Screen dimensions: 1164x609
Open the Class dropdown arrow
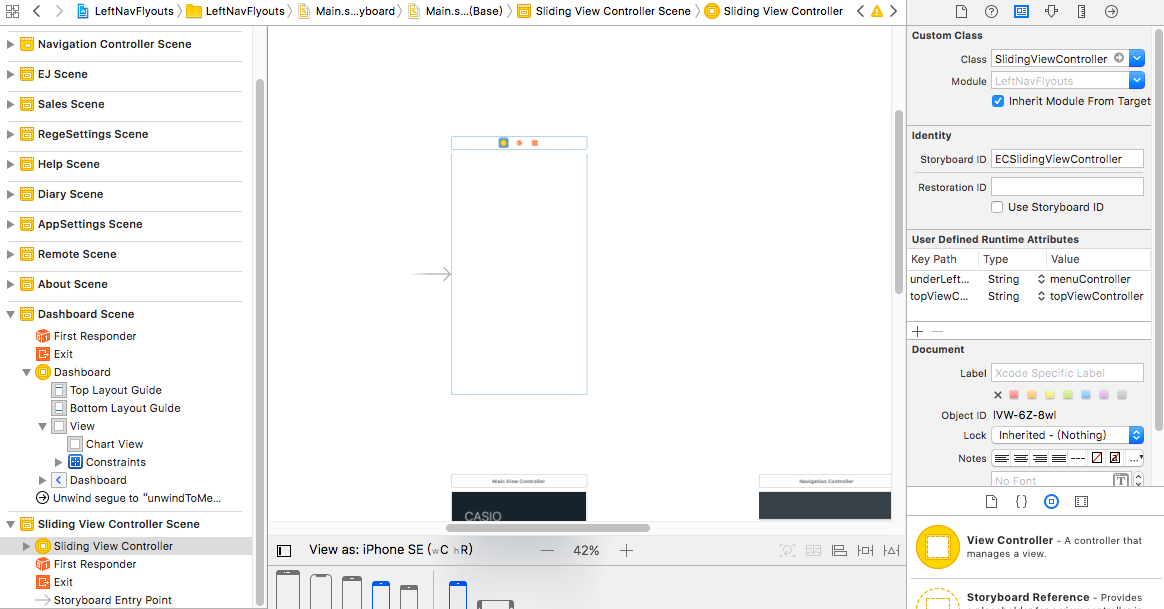1137,59
